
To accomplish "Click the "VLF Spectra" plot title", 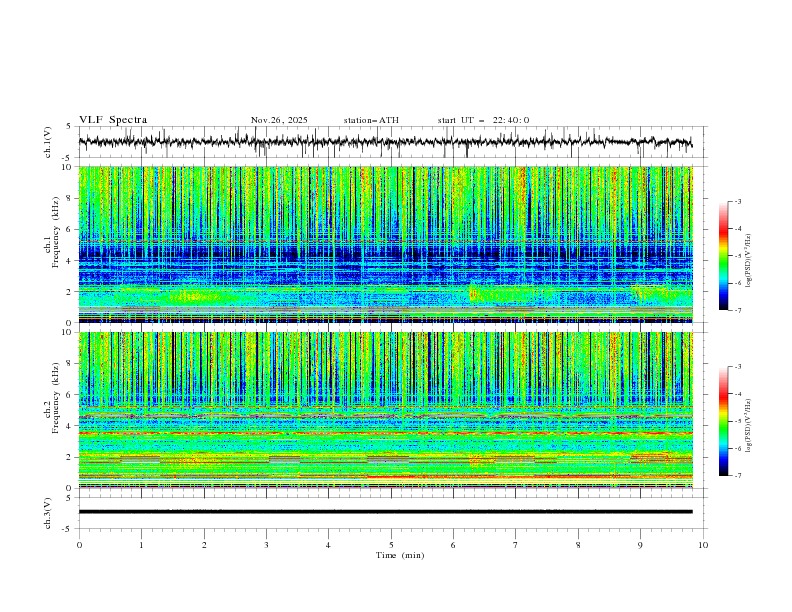I will [113, 120].
